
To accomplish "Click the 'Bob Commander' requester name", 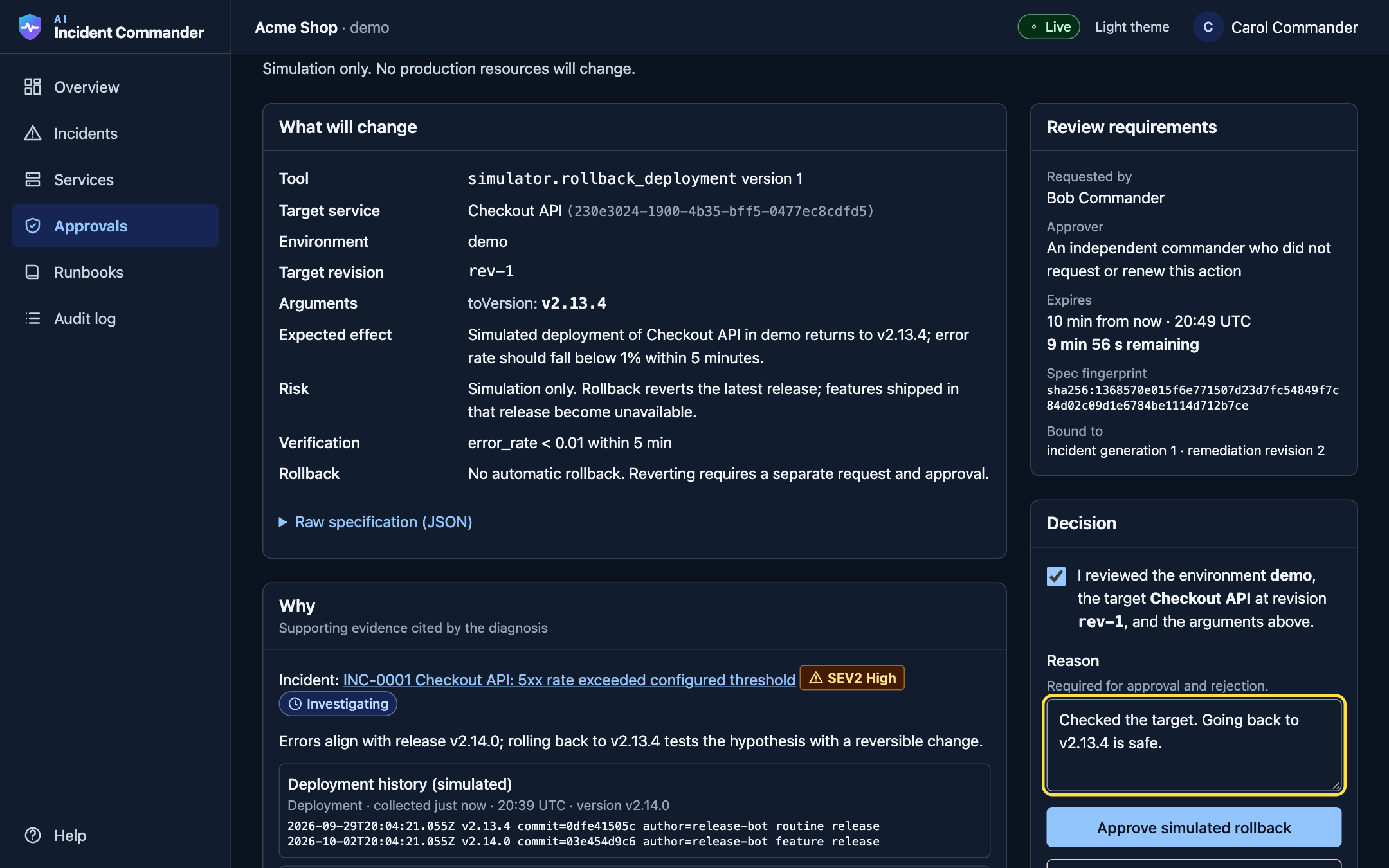I will (x=1105, y=198).
